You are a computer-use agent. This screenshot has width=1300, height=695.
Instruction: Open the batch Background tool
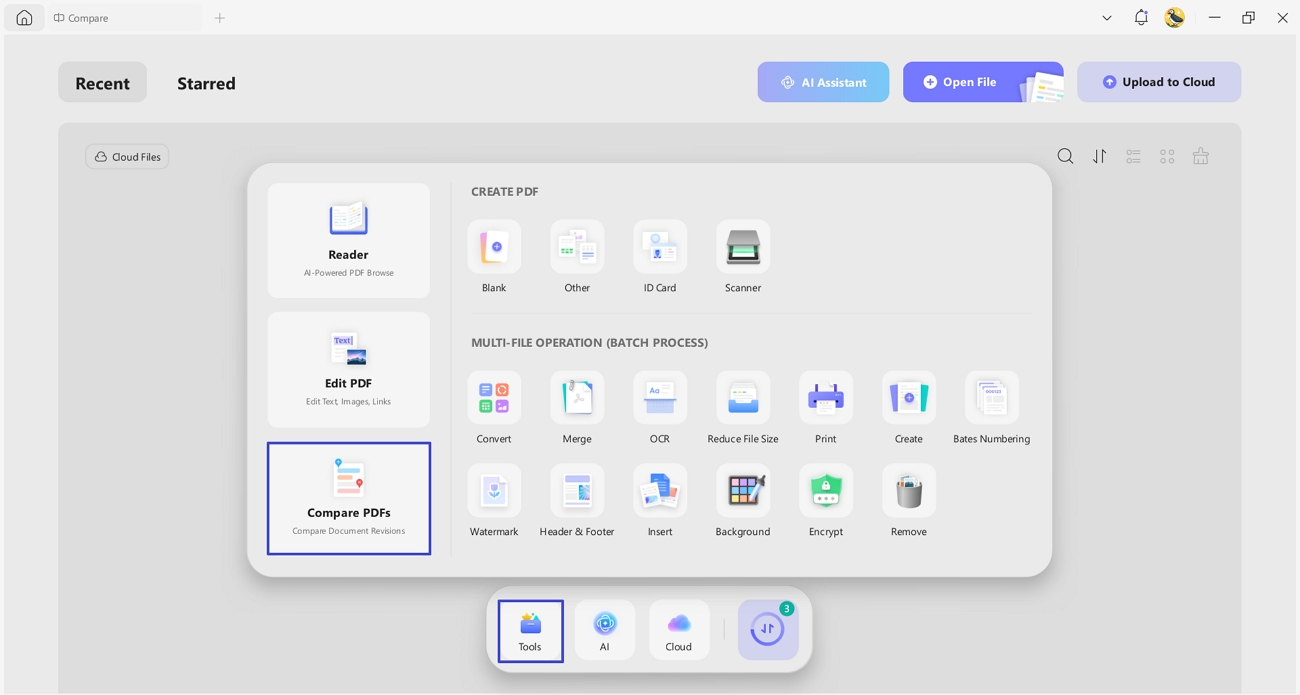click(743, 490)
